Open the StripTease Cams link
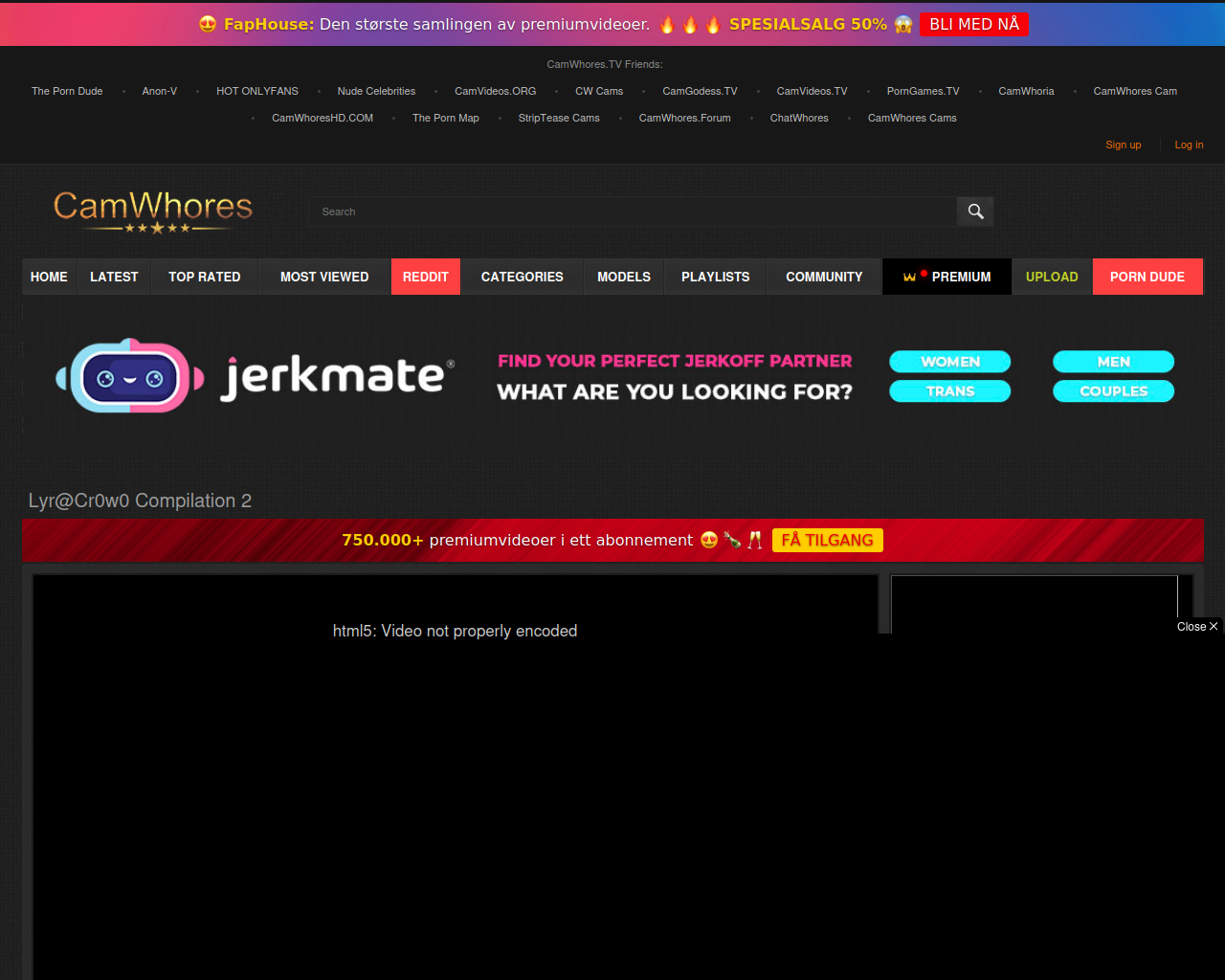Viewport: 1225px width, 980px height. tap(559, 118)
